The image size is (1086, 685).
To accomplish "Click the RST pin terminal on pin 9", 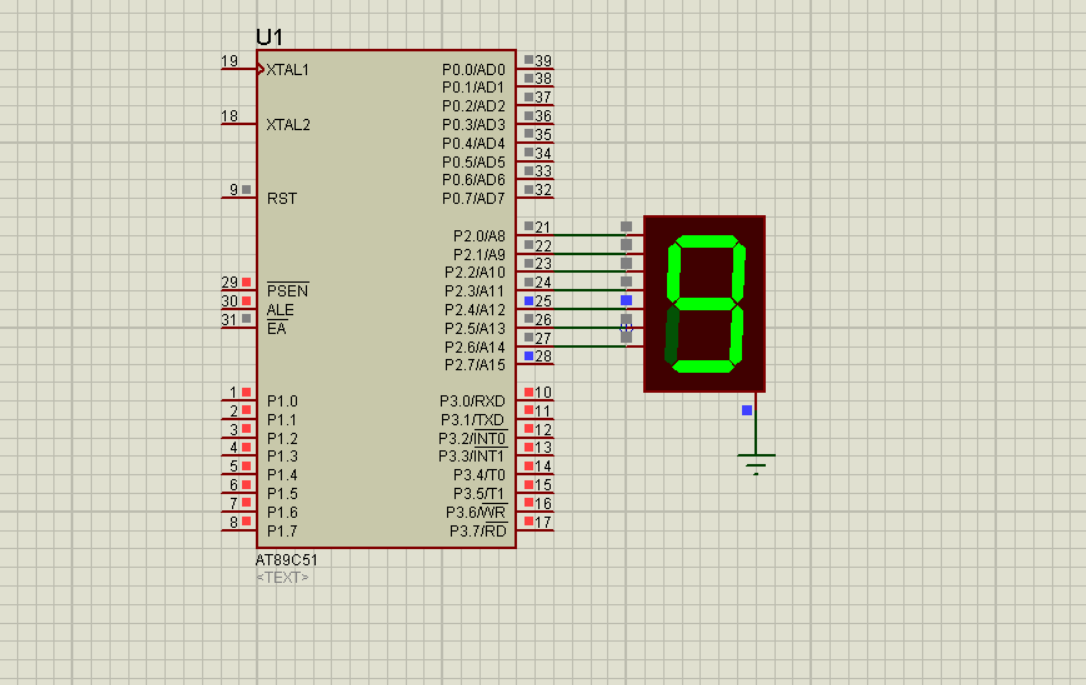I will tap(248, 191).
